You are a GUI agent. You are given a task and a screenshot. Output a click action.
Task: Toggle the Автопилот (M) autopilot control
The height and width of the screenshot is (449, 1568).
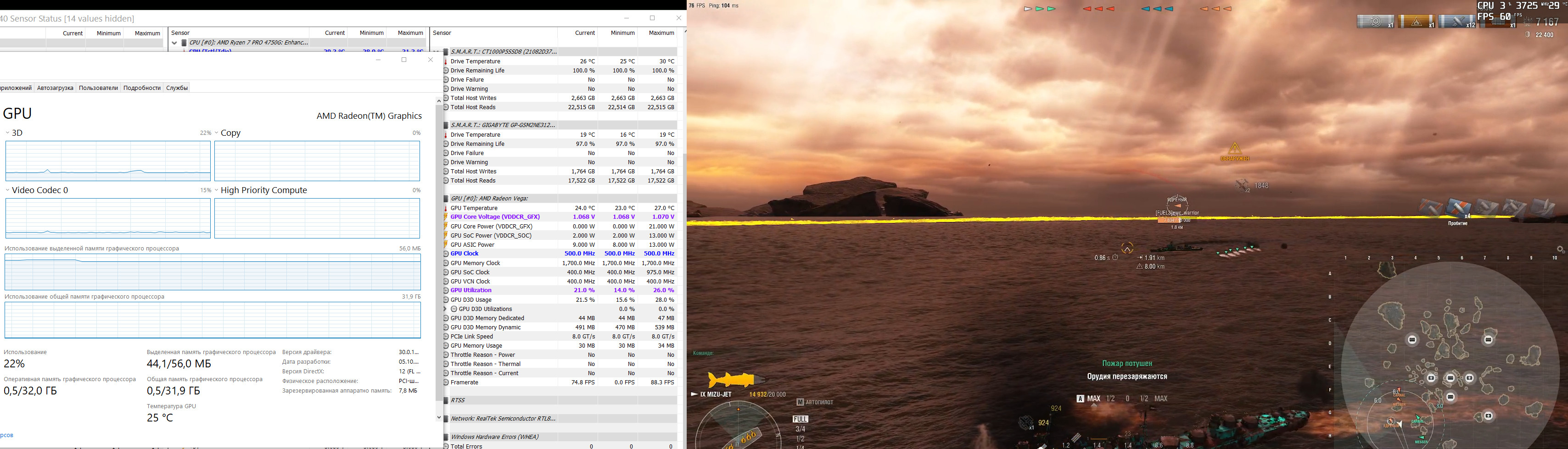[x=815, y=402]
